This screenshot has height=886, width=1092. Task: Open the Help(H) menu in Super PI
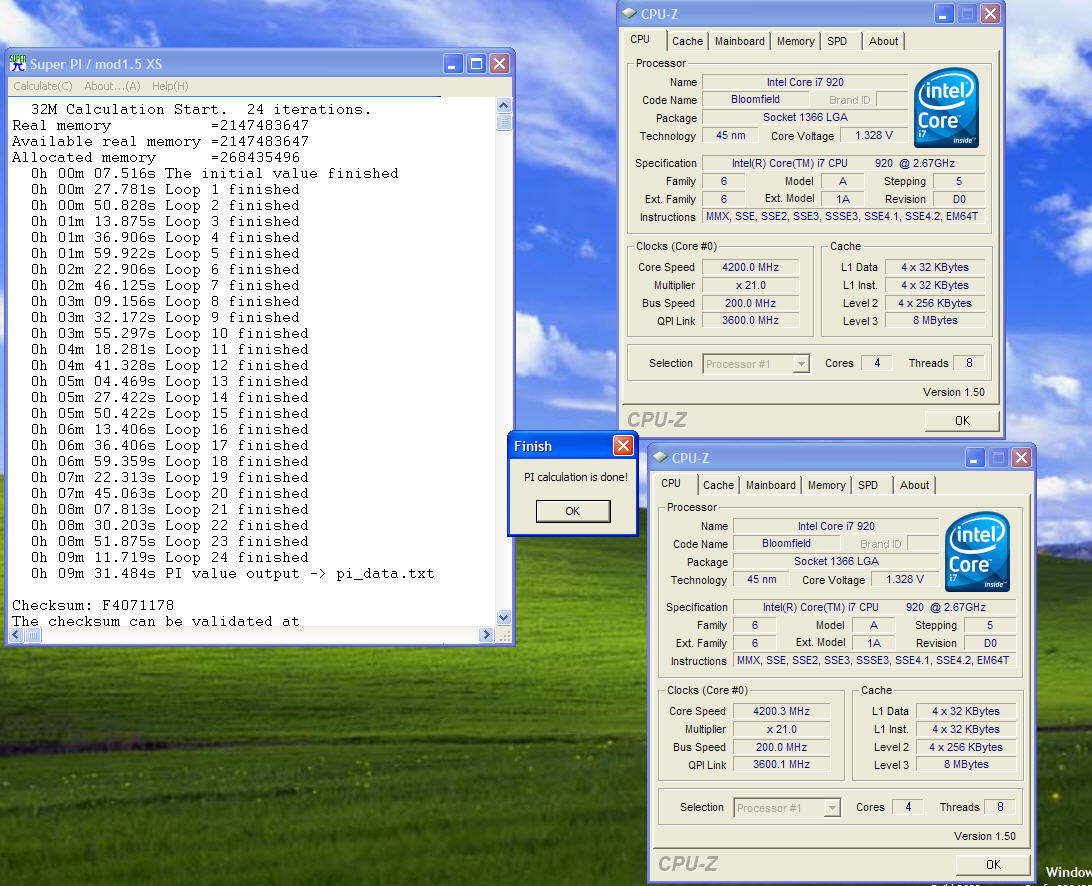point(170,86)
